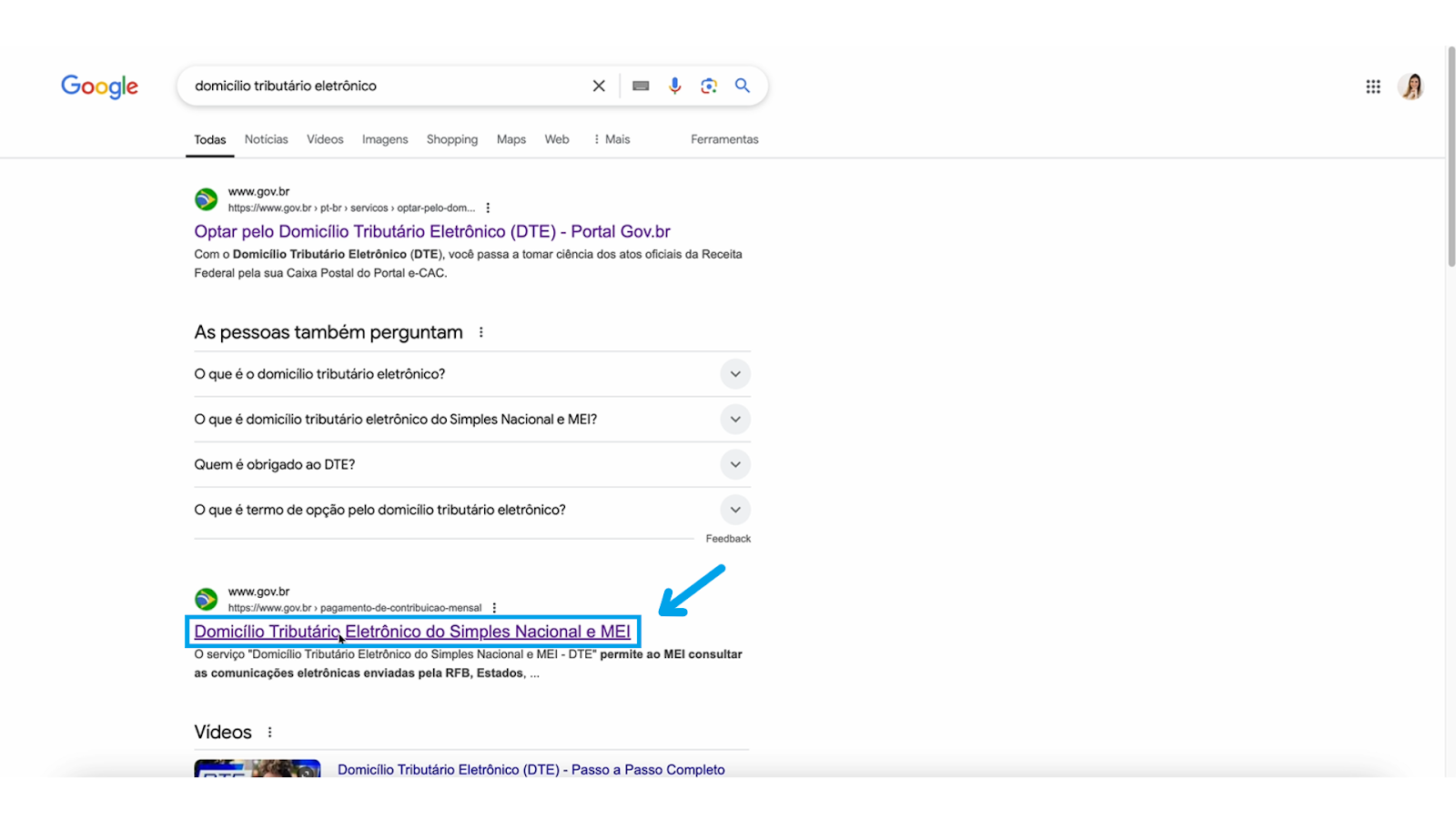Viewport: 1456px width, 820px height.
Task: Click the page vertical scrollbar
Action: [1451, 157]
